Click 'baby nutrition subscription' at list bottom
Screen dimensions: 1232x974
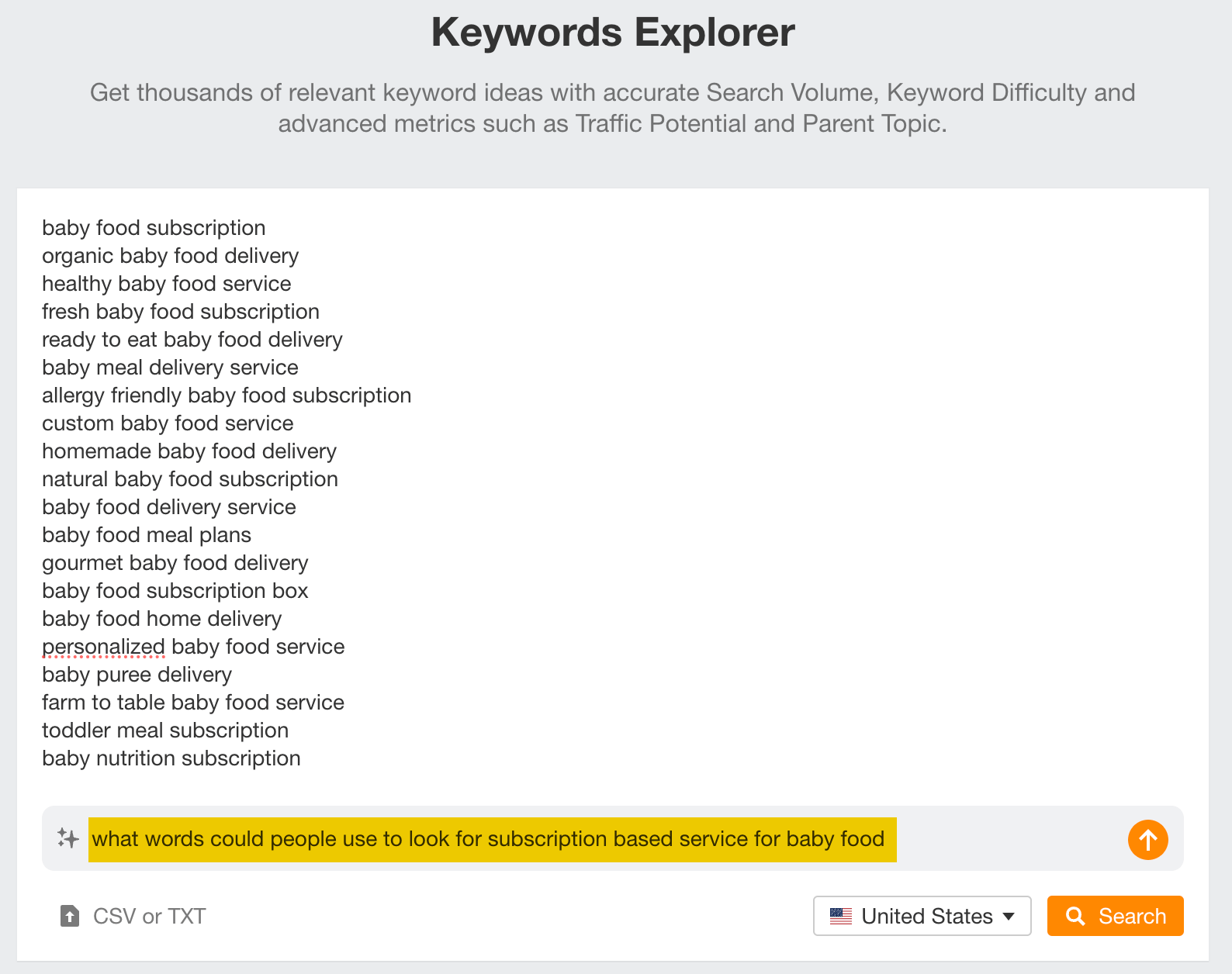[171, 758]
